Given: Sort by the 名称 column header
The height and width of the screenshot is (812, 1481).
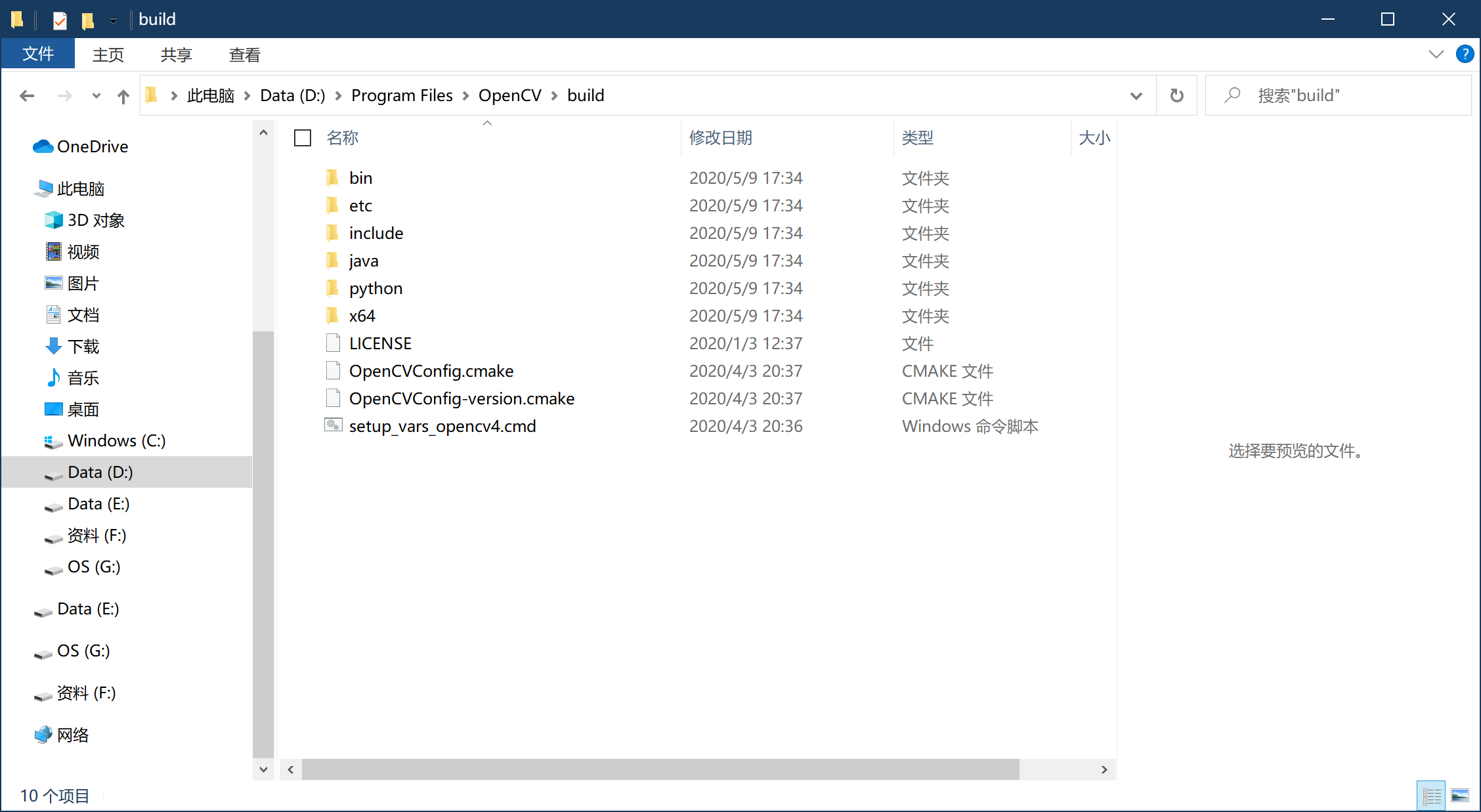Looking at the screenshot, I should click(x=343, y=138).
